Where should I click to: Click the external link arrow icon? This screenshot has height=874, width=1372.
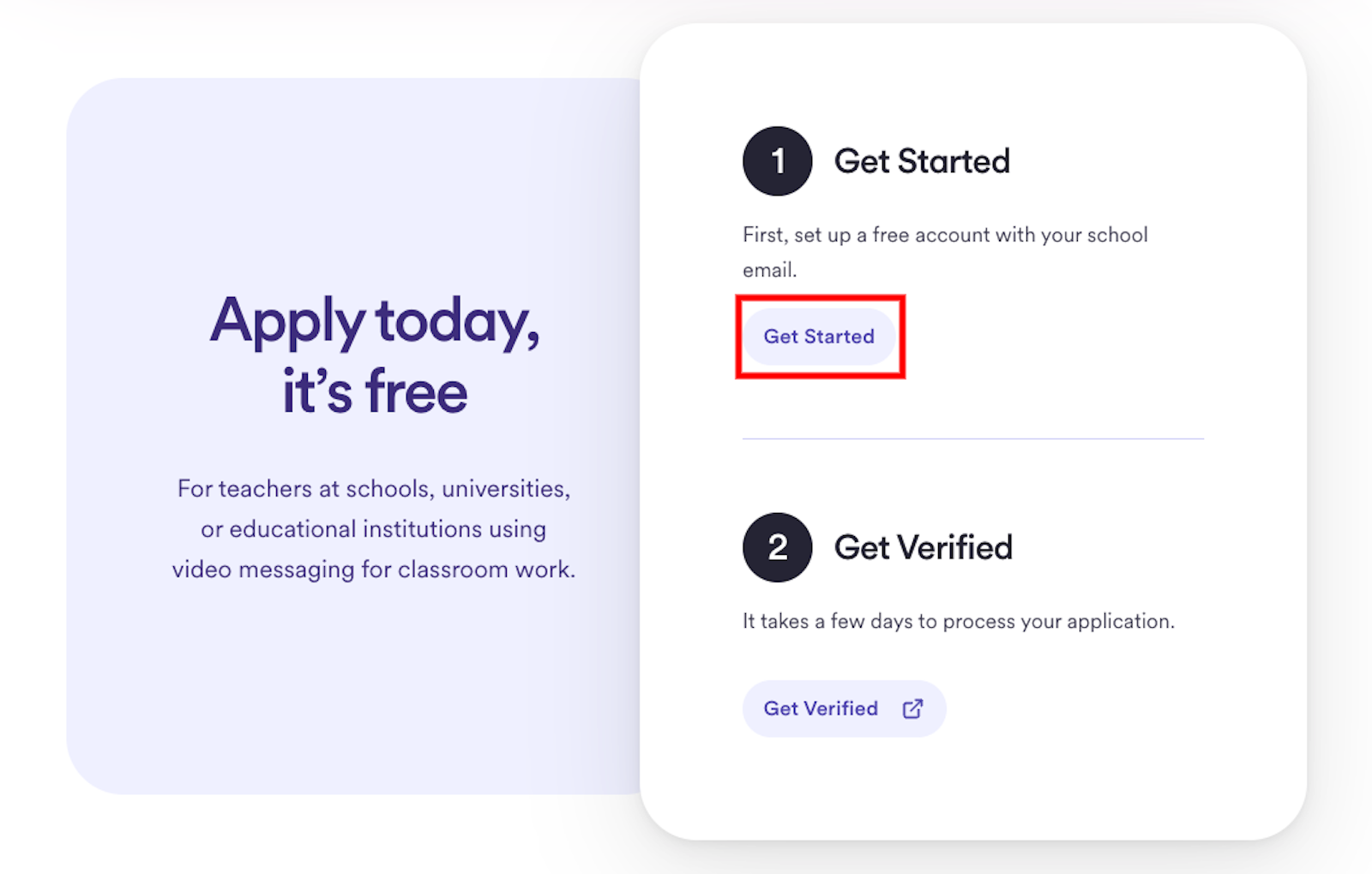click(912, 708)
